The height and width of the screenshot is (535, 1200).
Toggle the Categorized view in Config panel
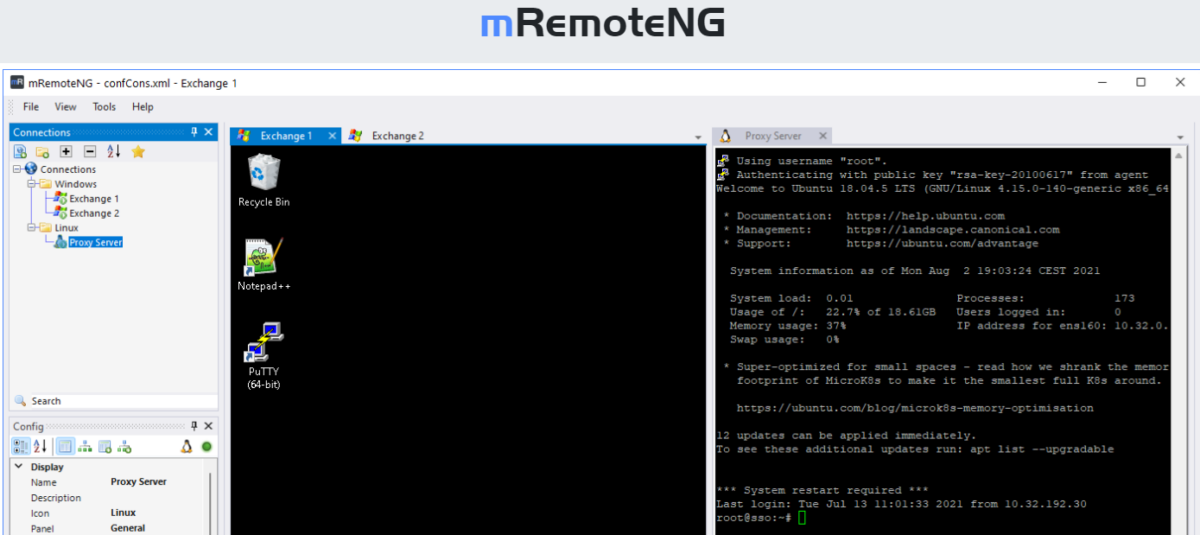(x=20, y=446)
